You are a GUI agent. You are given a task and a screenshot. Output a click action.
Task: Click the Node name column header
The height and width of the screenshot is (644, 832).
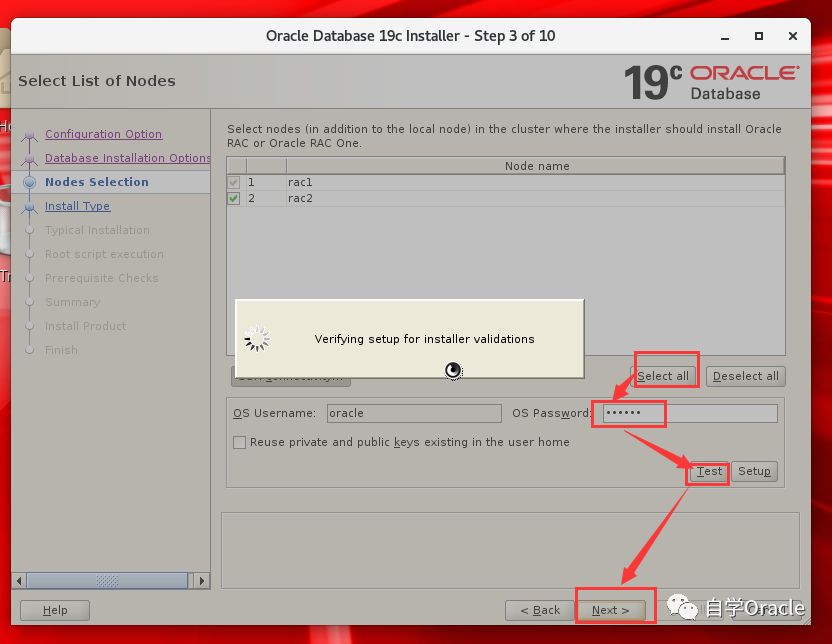536,166
